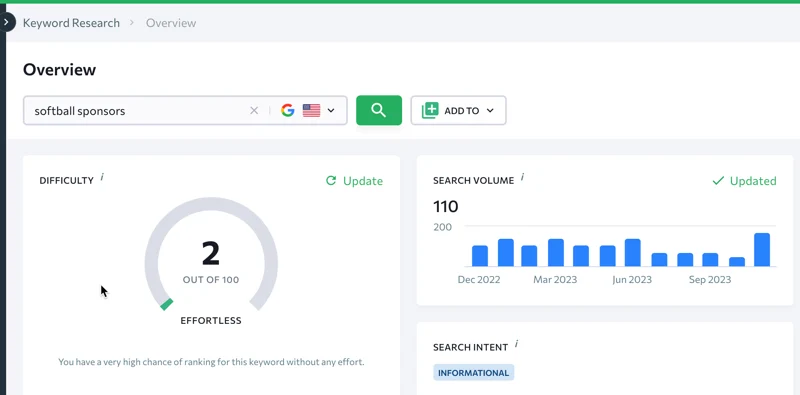Click the US flag icon
Image resolution: width=800 pixels, height=395 pixels.
(x=311, y=110)
